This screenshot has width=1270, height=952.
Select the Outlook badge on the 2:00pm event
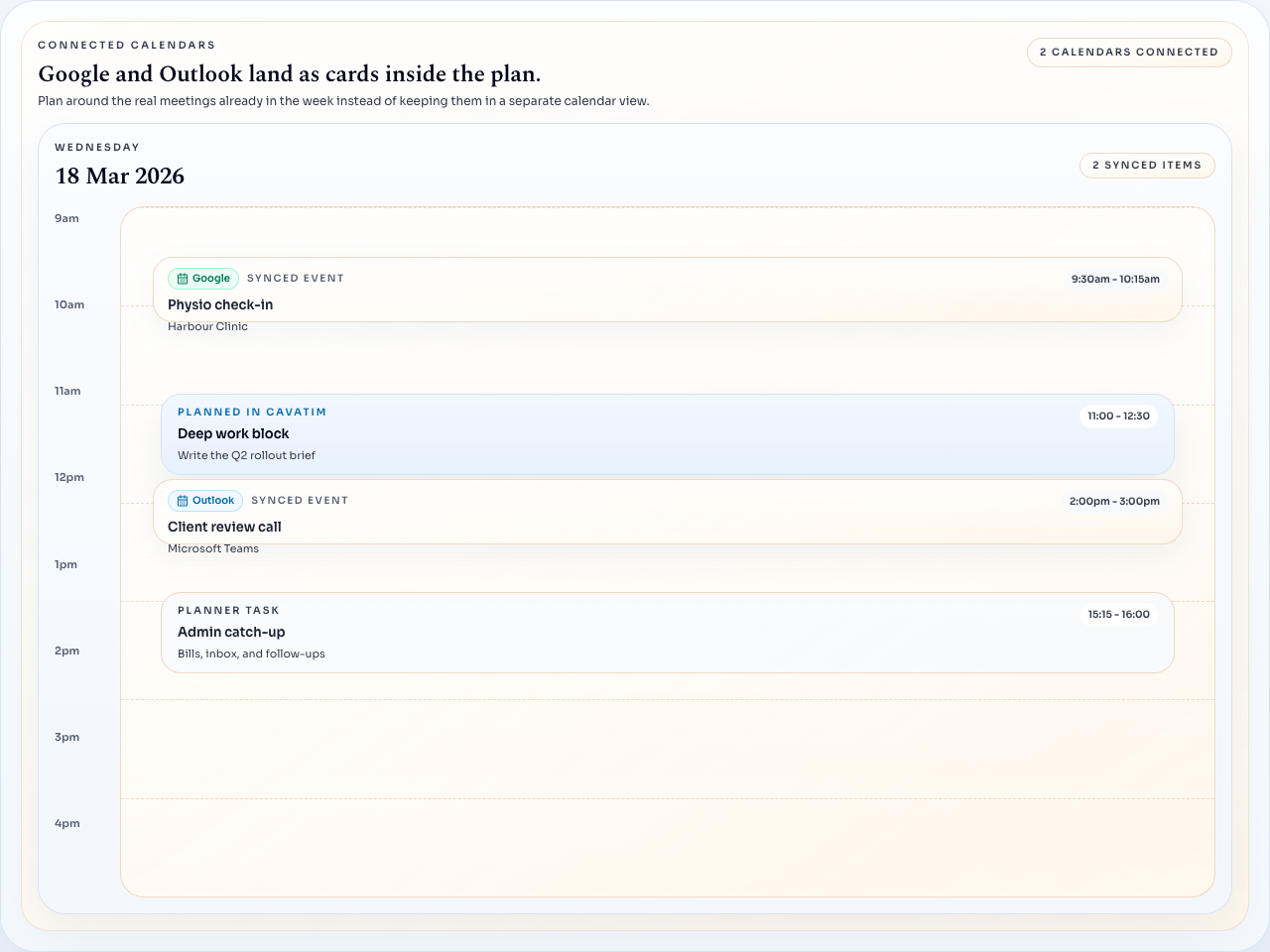(x=205, y=501)
